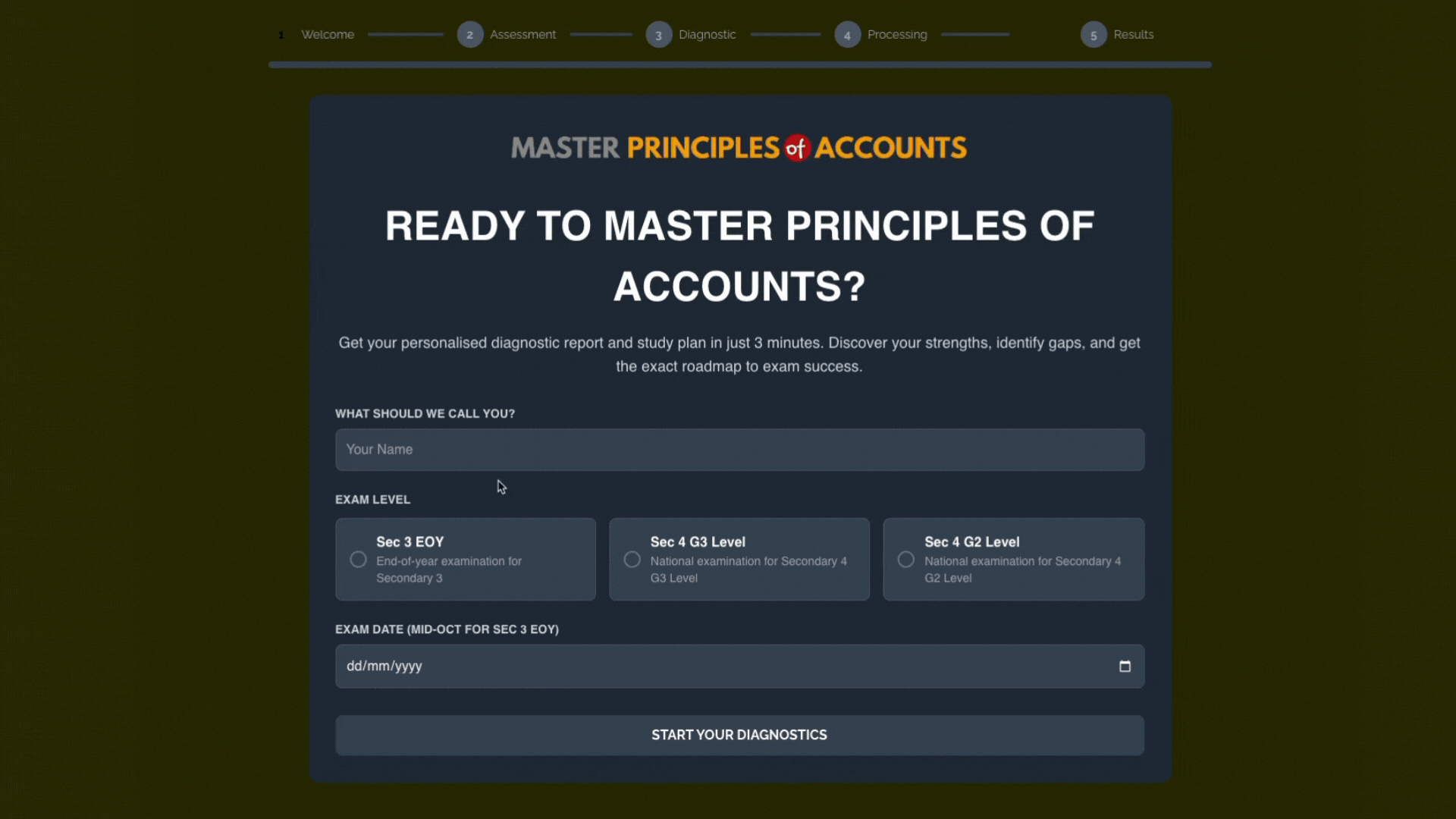The width and height of the screenshot is (1456, 819).
Task: Click 'National examination for Secondary 4 G2 Level' text
Action: pyautogui.click(x=1022, y=570)
